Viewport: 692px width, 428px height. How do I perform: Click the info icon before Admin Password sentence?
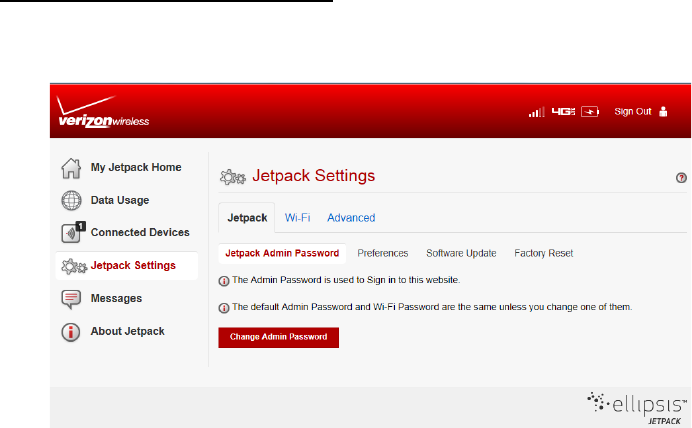pyautogui.click(x=224, y=281)
